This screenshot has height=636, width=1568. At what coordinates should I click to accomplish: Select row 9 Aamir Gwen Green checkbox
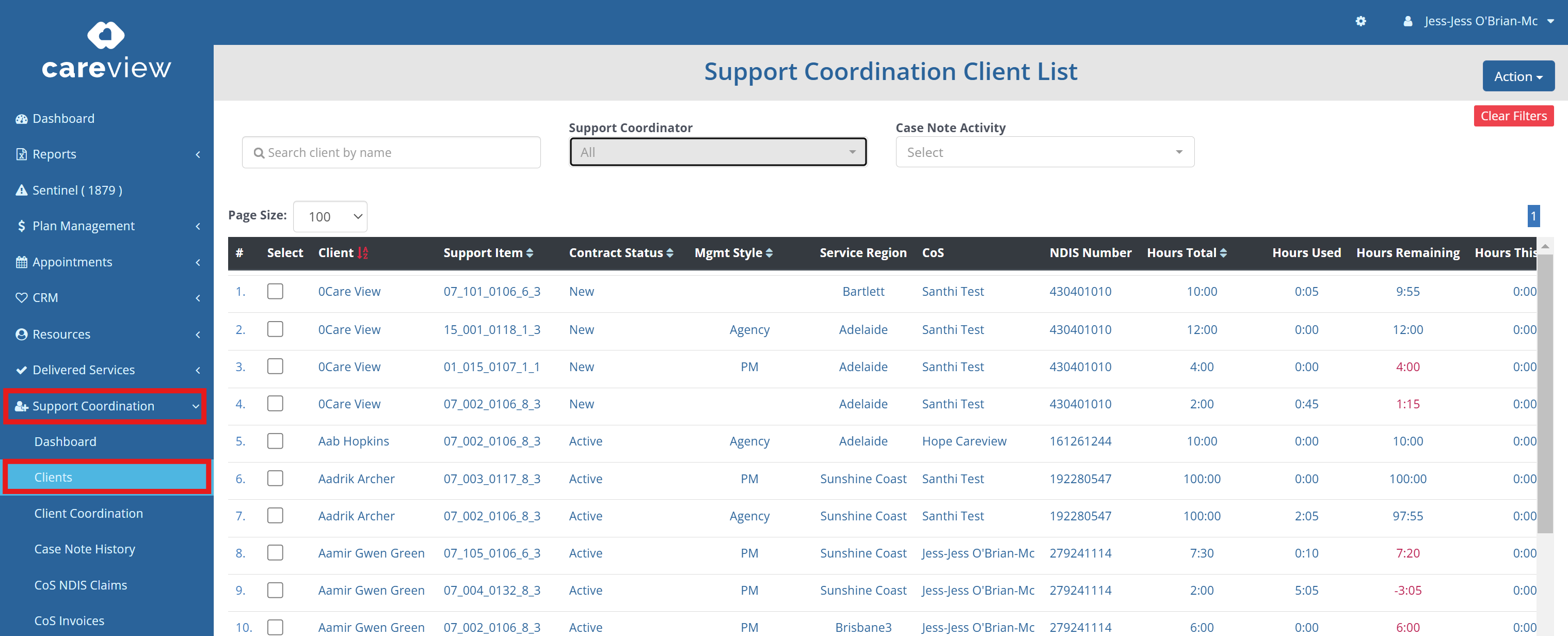click(275, 590)
